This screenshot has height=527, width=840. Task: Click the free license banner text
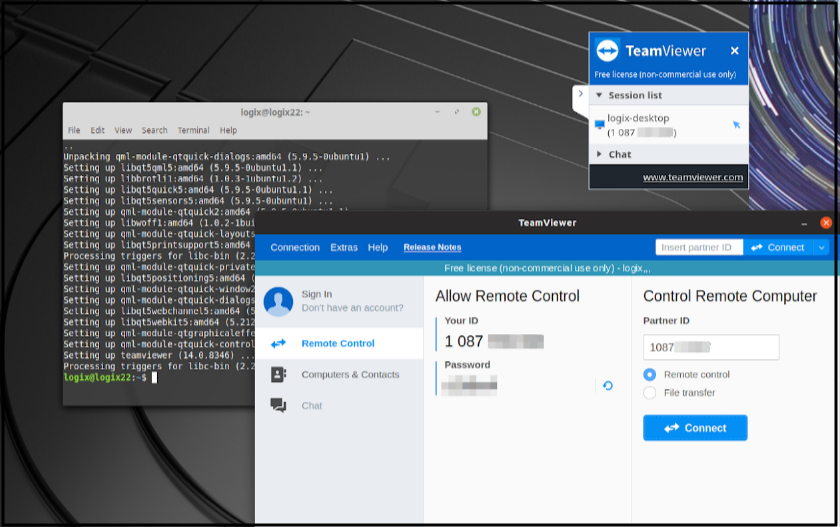[547, 268]
